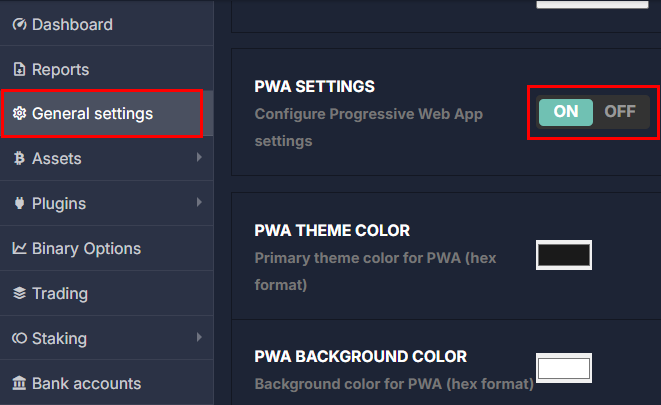Viewport: 661px width, 405px height.
Task: Open the PWA theme color swatch
Action: pyautogui.click(x=564, y=255)
